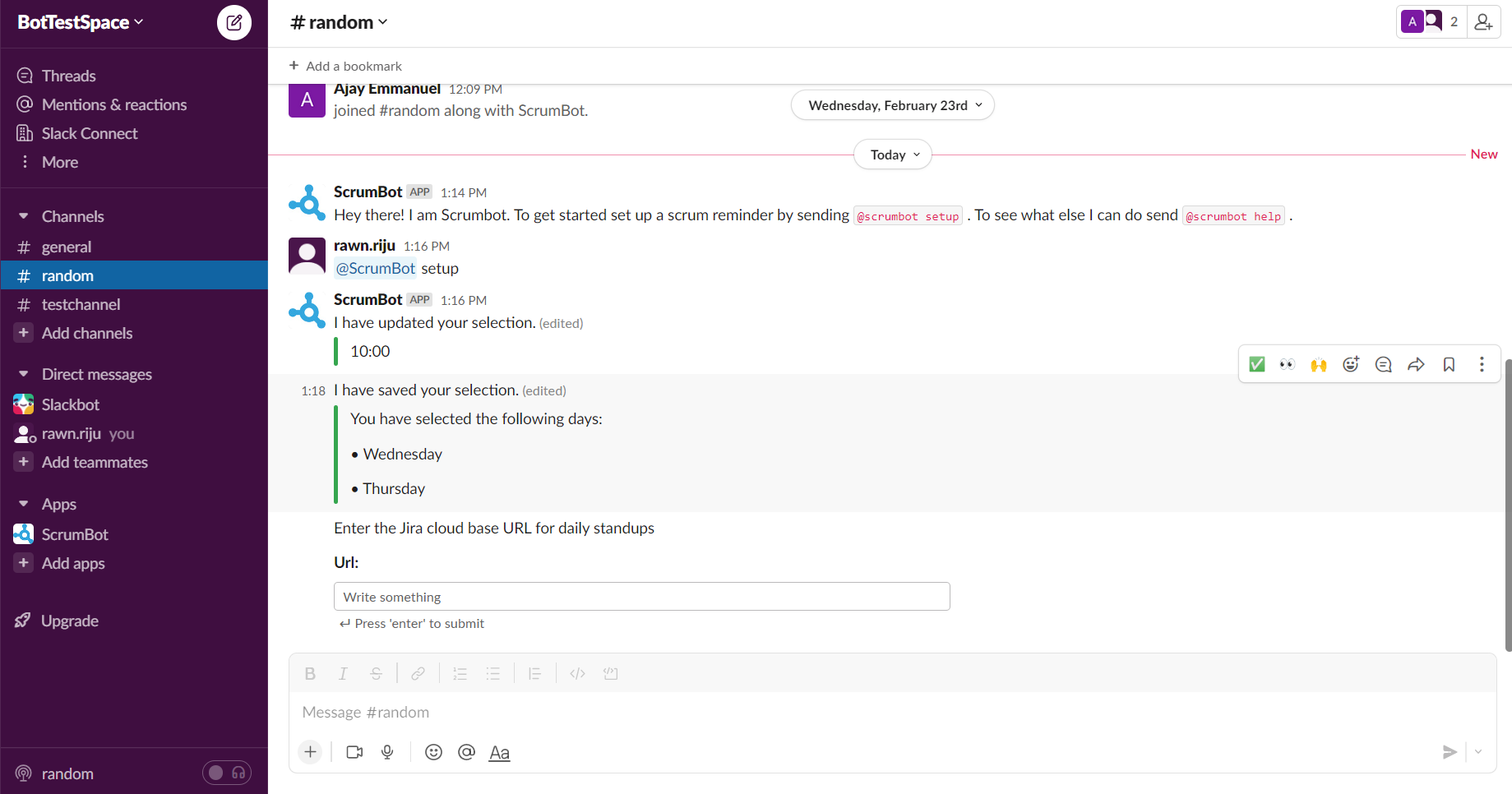The width and height of the screenshot is (1512, 794).
Task: React with the white check mark emoji
Action: [1256, 364]
